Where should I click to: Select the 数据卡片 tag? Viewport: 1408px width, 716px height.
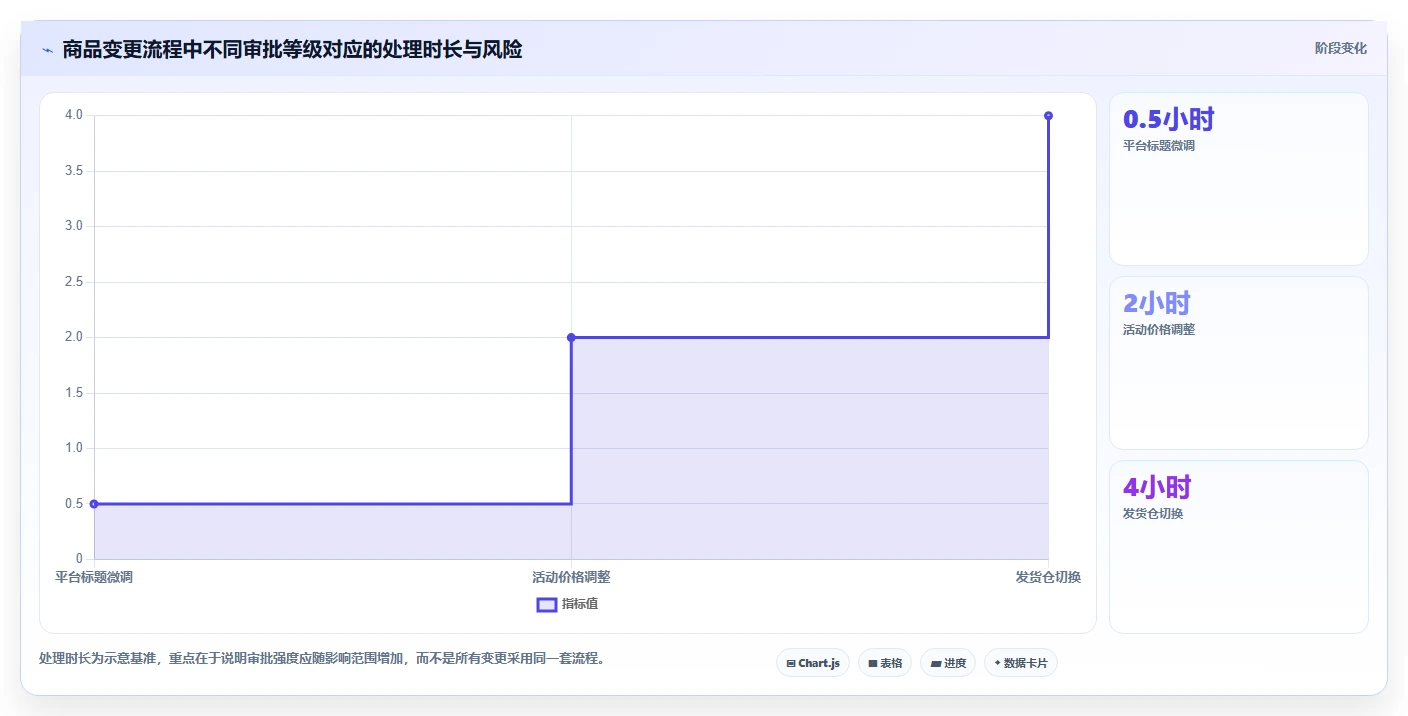point(1021,663)
